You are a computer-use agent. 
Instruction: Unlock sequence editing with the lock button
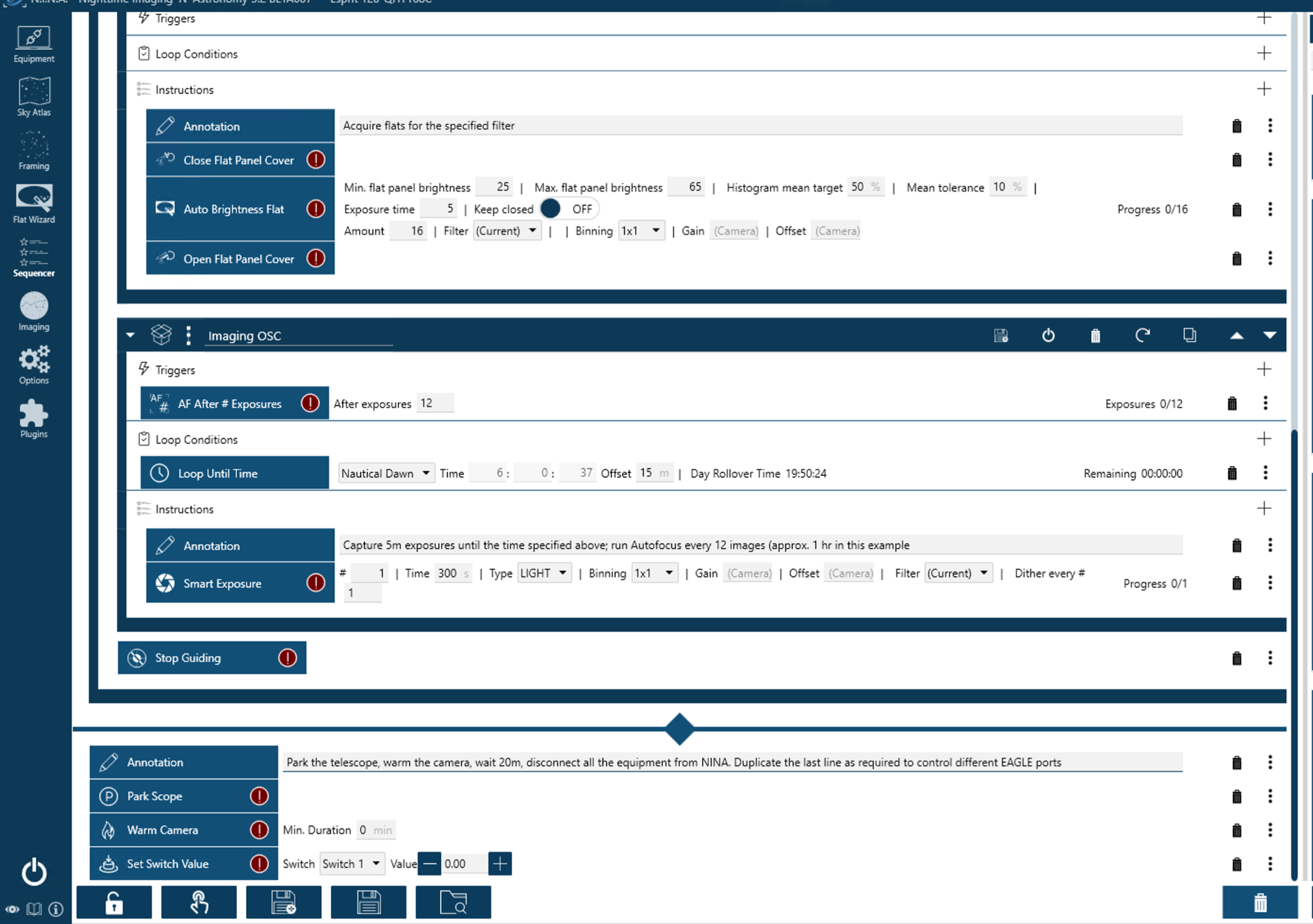click(x=114, y=902)
